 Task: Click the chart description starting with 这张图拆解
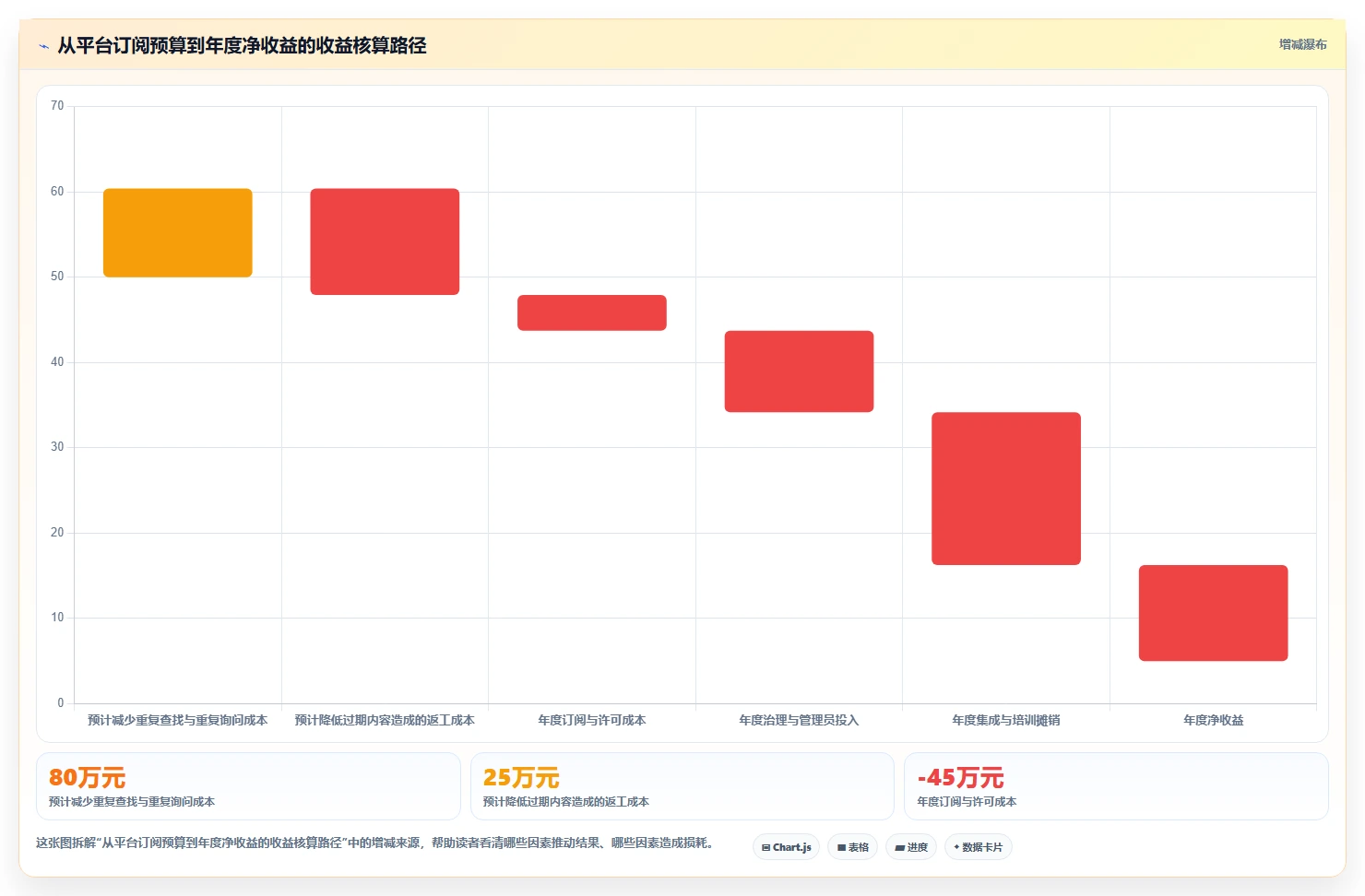click(x=376, y=843)
